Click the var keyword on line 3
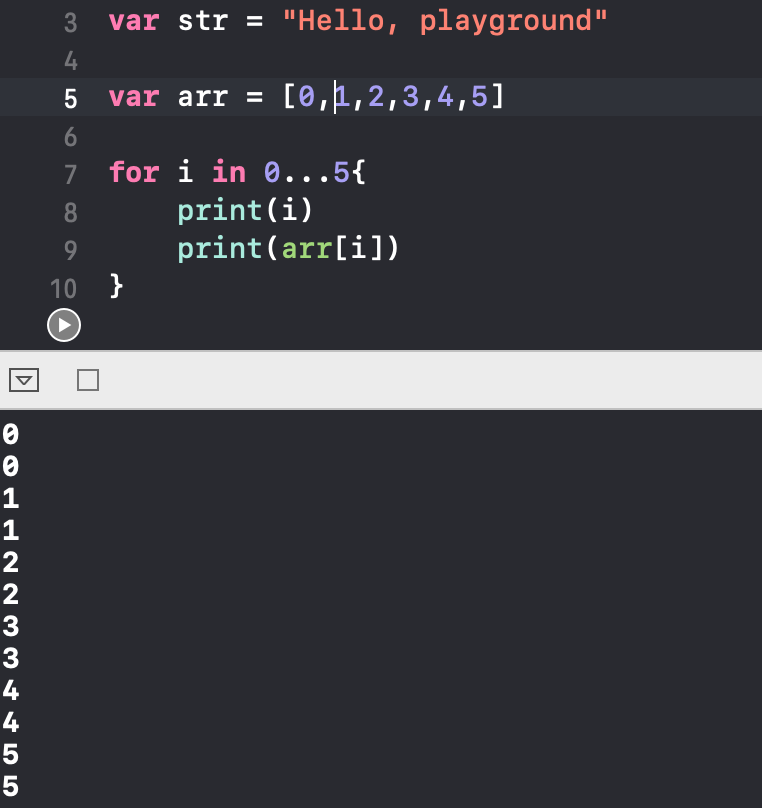The height and width of the screenshot is (808, 762). (134, 22)
